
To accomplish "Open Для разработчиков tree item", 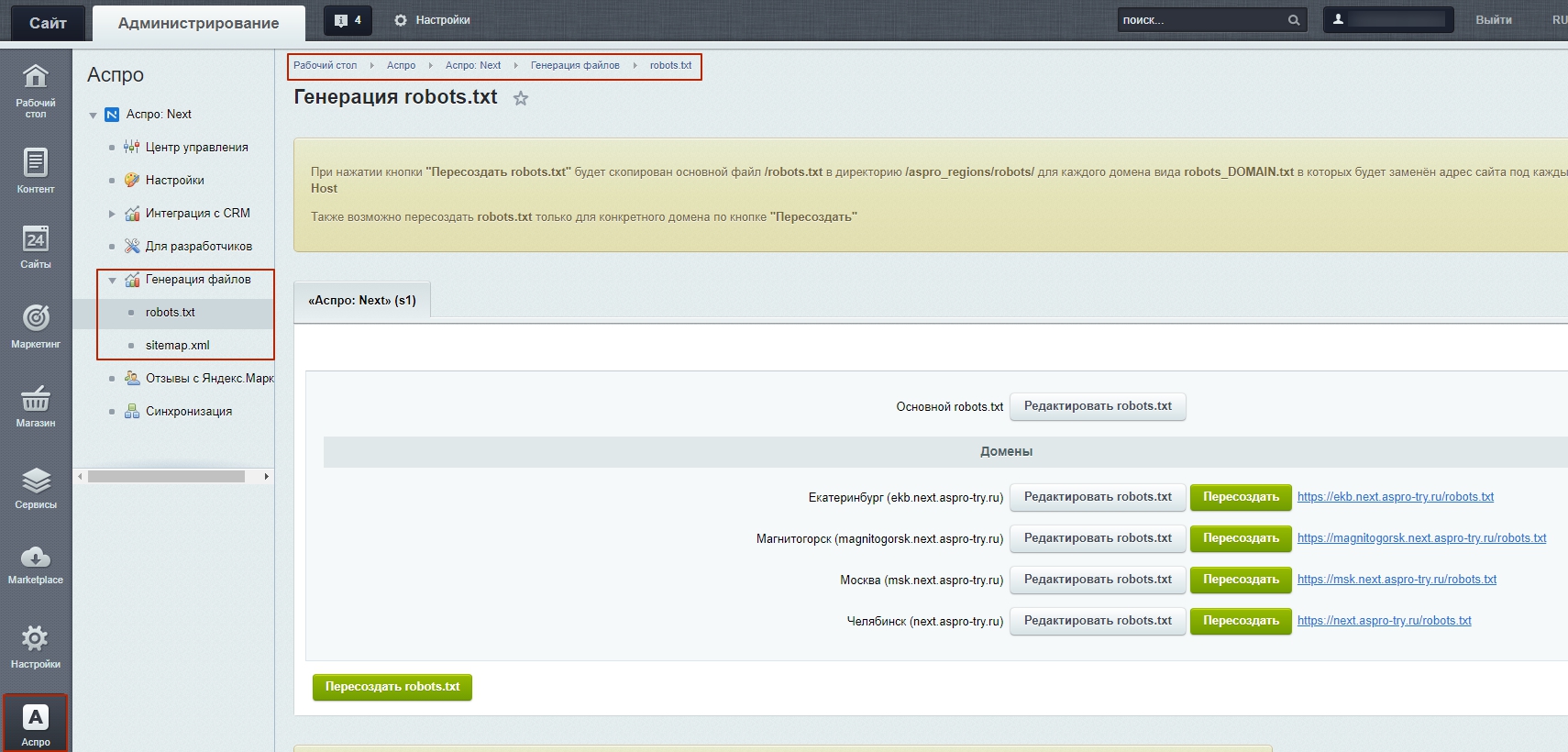I will pyautogui.click(x=199, y=247).
